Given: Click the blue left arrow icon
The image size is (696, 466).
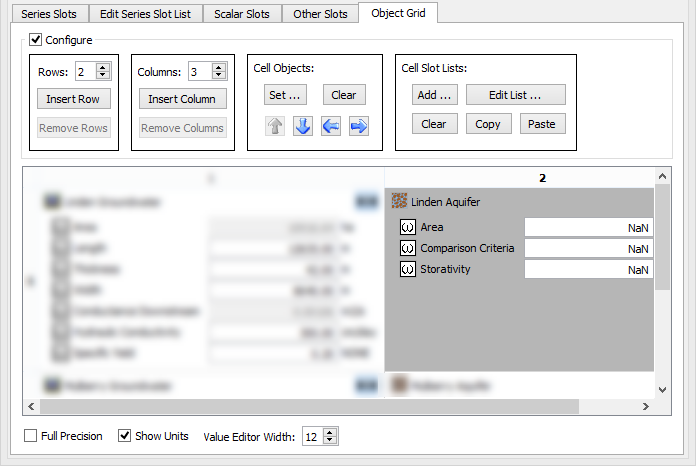Looking at the screenshot, I should click(331, 126).
